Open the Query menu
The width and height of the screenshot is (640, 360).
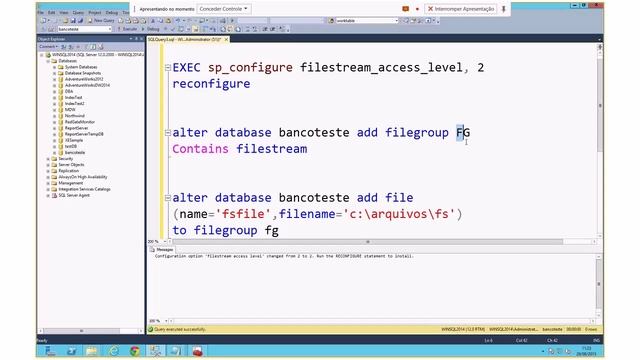[x=78, y=13]
